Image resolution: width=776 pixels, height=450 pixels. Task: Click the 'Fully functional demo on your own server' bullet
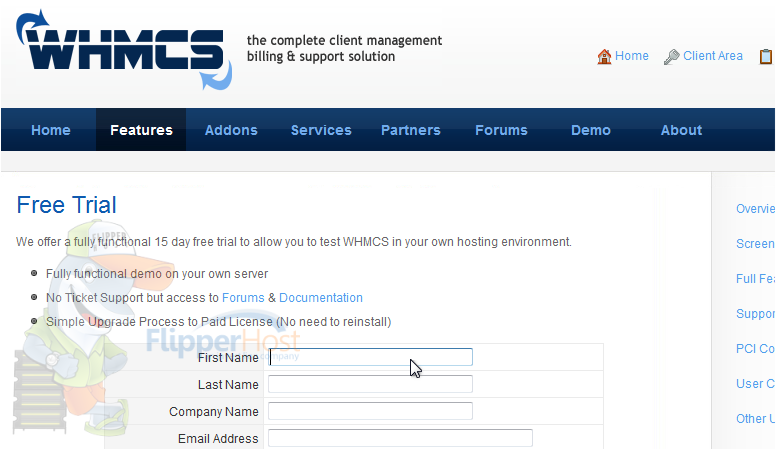pos(157,274)
